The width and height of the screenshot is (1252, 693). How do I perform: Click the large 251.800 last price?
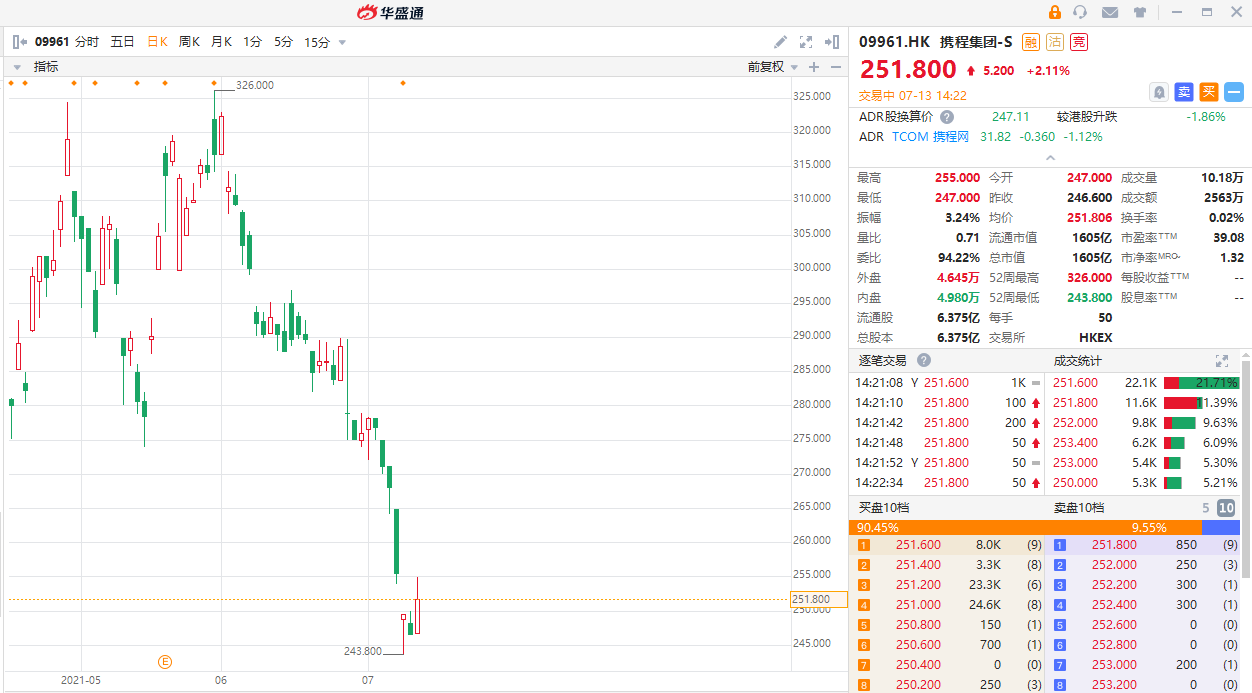click(x=909, y=70)
